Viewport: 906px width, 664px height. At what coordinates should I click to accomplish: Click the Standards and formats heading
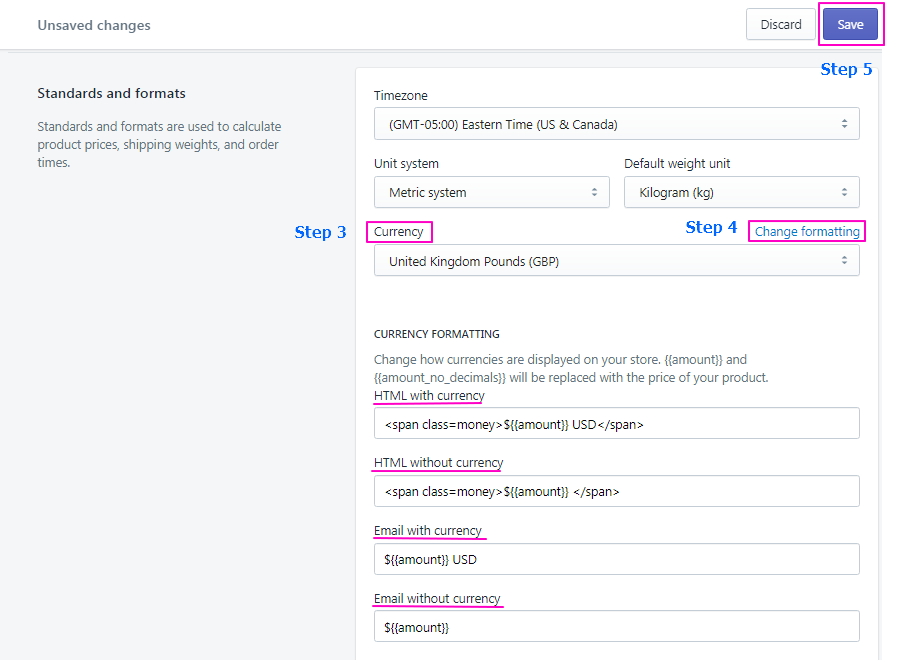click(x=111, y=94)
